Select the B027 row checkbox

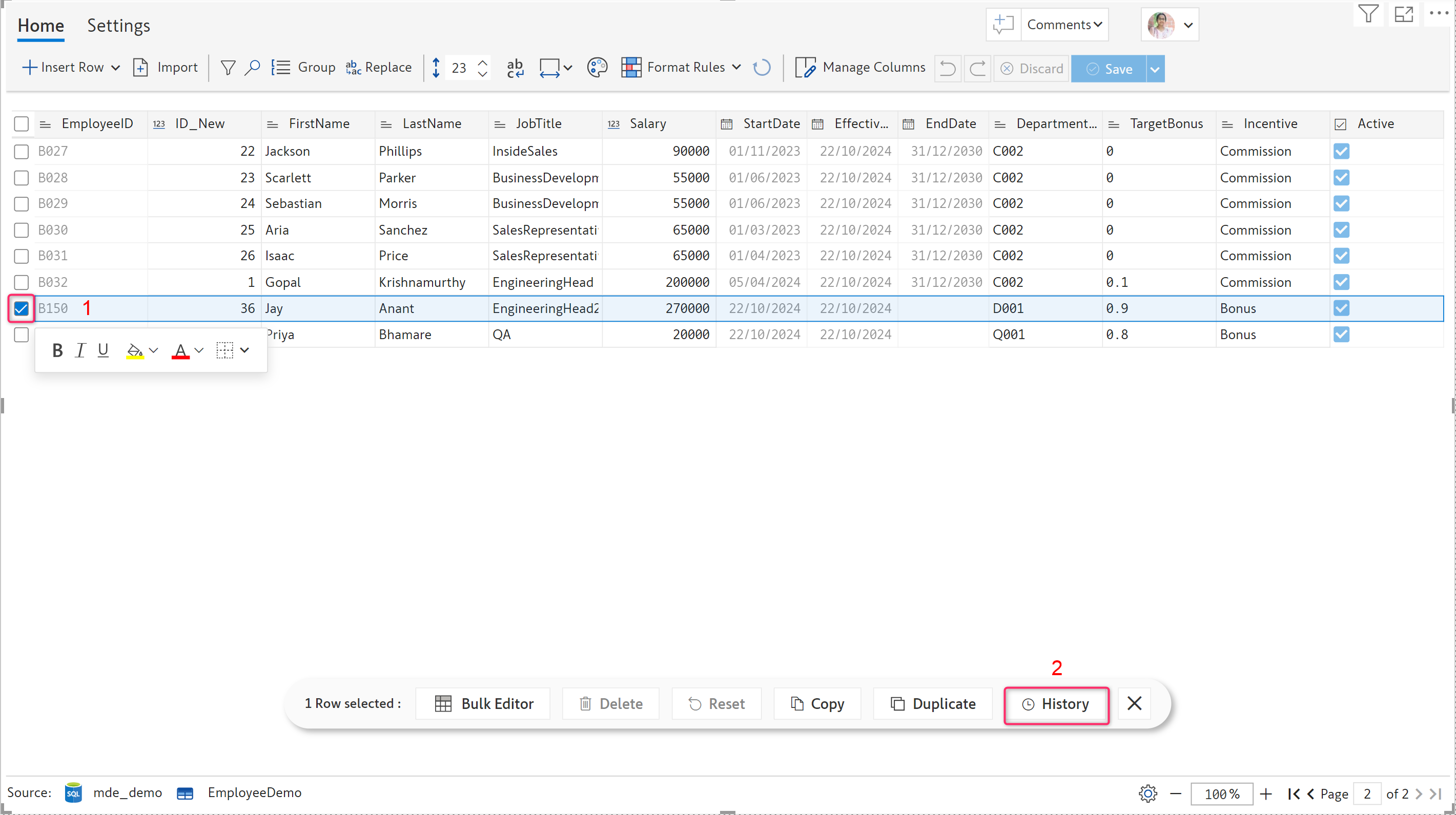tap(22, 151)
